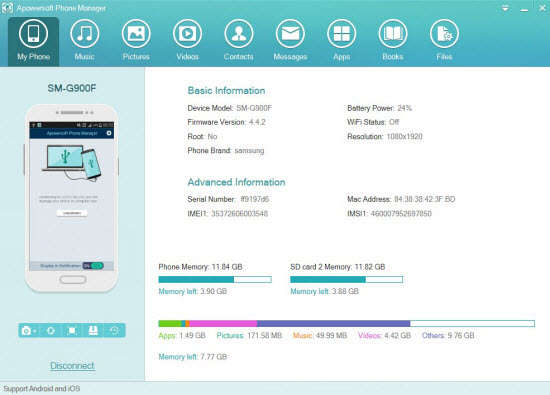Click the Mac Address value

click(424, 199)
